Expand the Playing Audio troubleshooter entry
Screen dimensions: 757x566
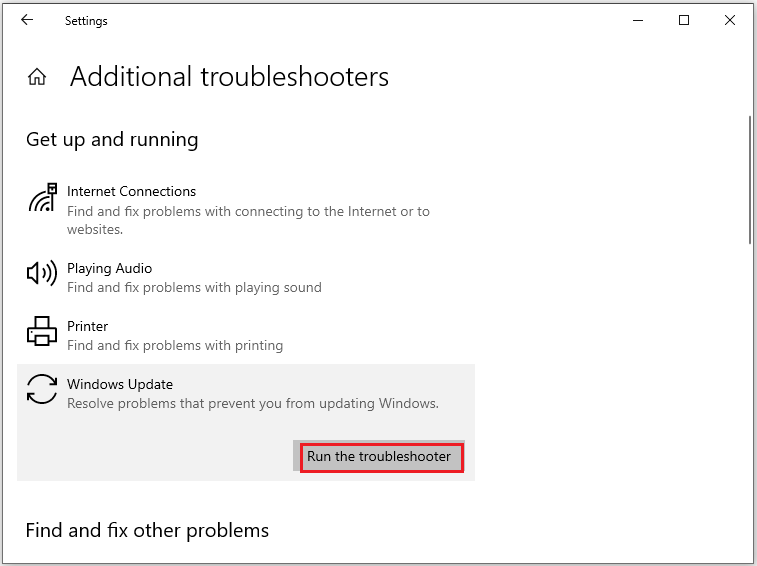[x=246, y=277]
